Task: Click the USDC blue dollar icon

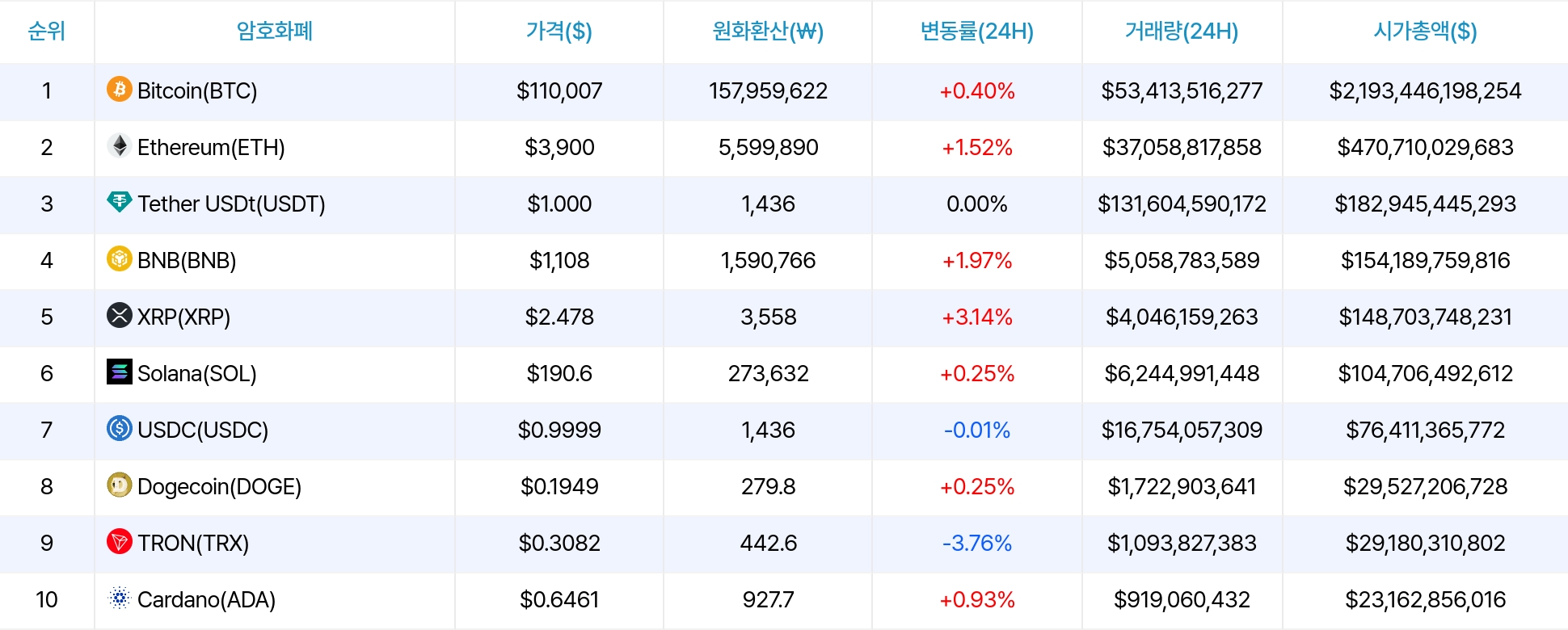Action: 120,428
